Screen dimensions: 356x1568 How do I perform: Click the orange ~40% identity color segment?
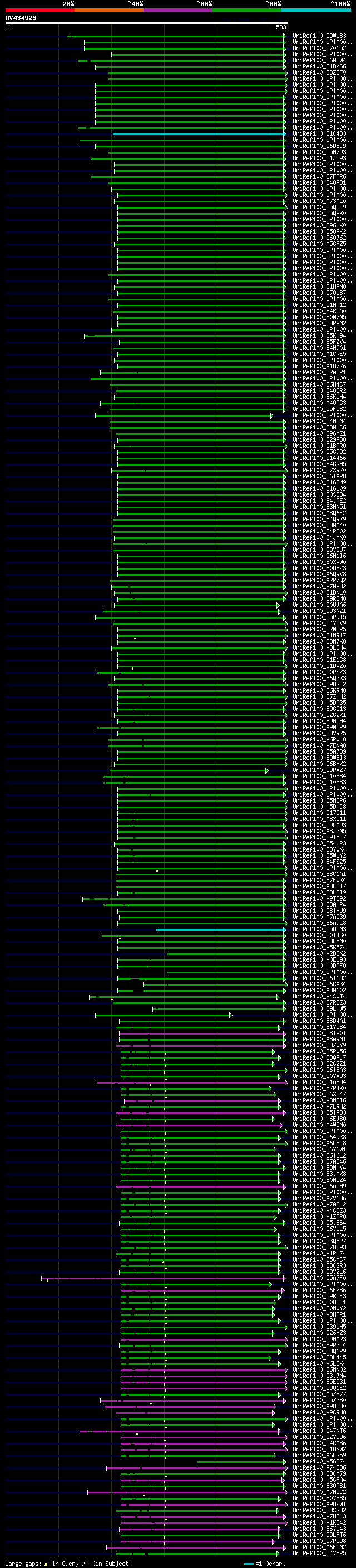[x=109, y=10]
